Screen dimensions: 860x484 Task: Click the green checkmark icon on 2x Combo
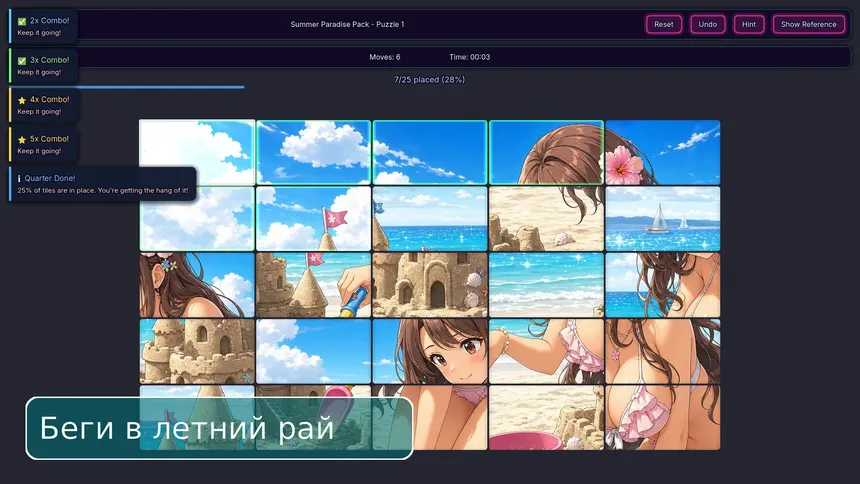22,21
